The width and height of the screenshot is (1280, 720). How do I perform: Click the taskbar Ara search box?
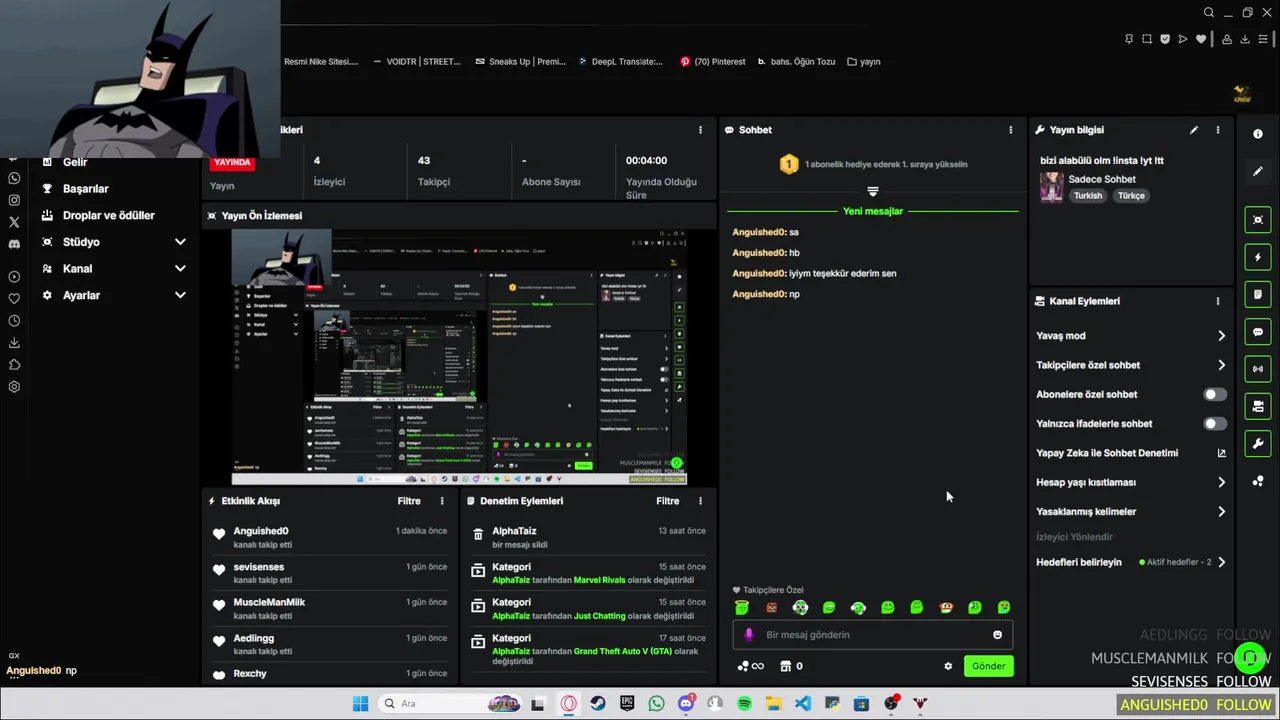tap(451, 704)
